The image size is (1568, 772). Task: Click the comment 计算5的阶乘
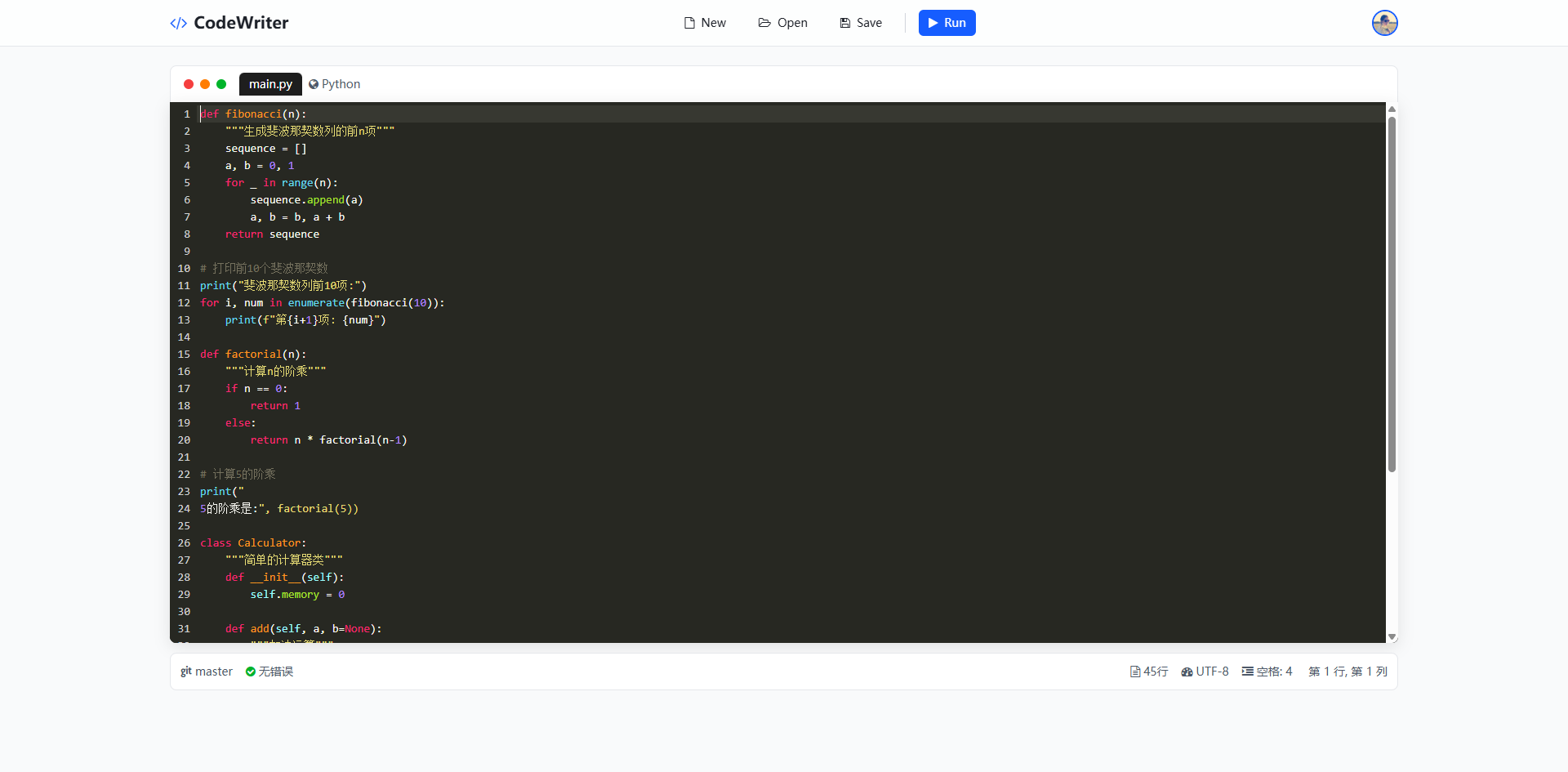[238, 475]
